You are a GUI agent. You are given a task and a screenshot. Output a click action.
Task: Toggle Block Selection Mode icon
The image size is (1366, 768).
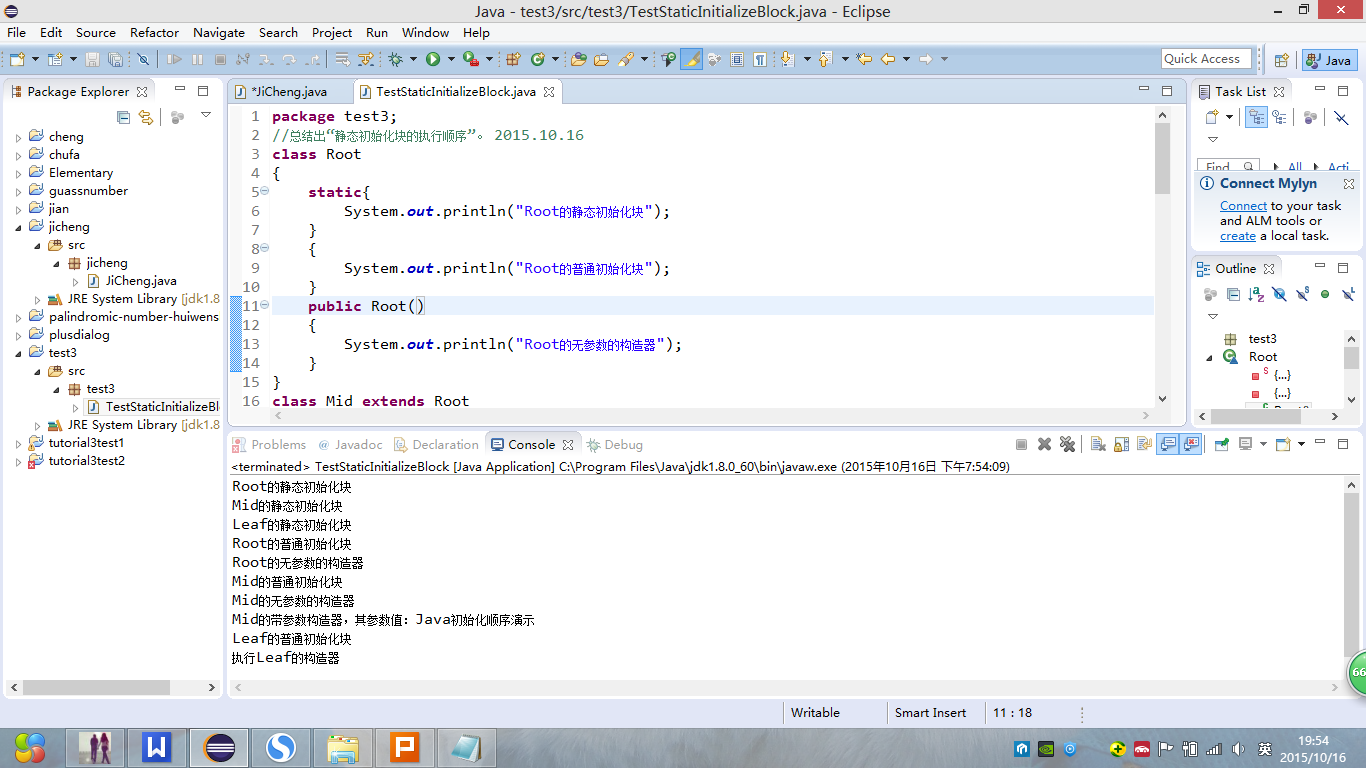pyautogui.click(x=737, y=59)
